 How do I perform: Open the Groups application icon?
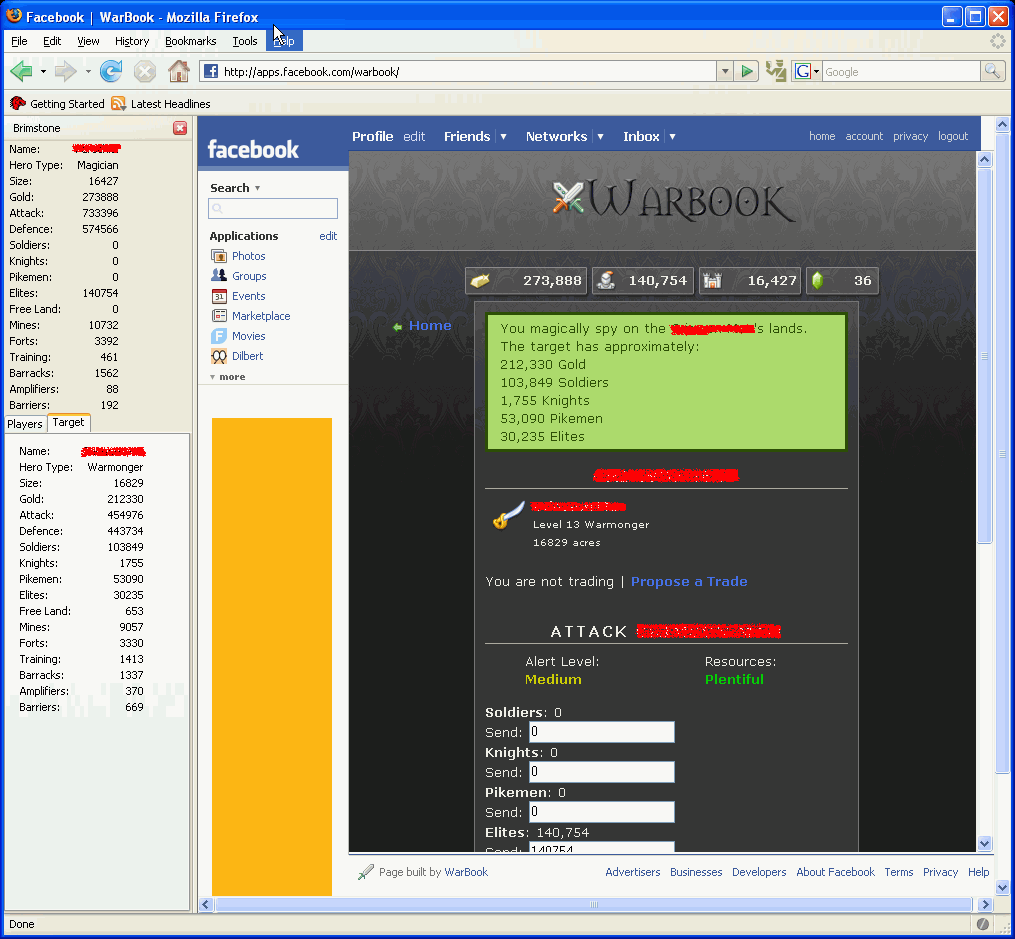219,276
